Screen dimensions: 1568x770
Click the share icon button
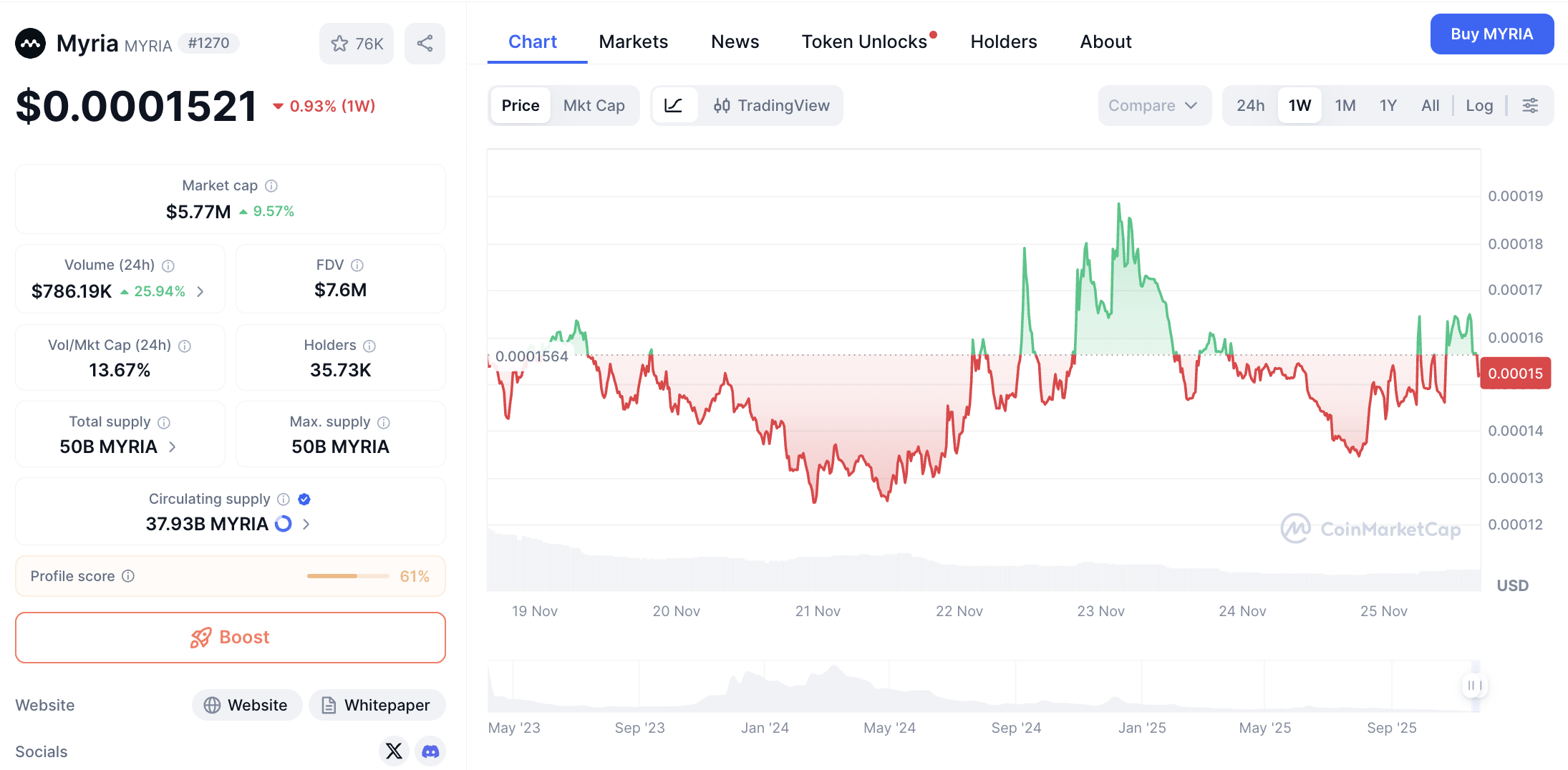(x=425, y=44)
